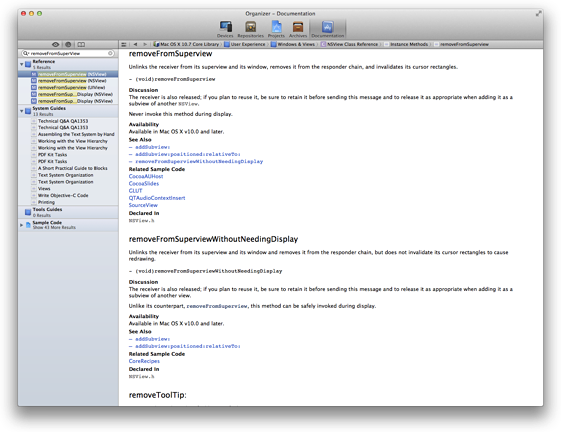Open the Archives toolbar icon

tap(298, 29)
